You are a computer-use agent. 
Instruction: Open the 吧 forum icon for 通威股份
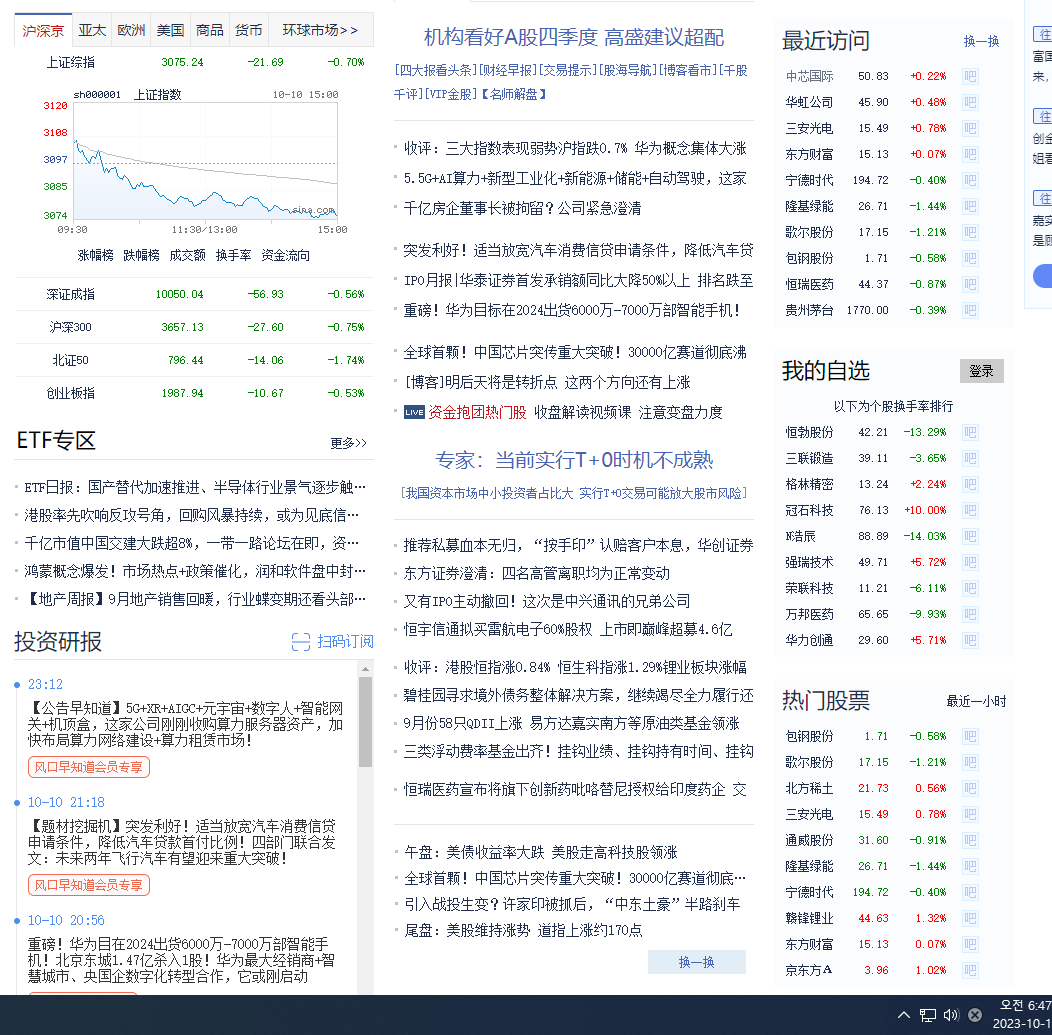pyautogui.click(x=969, y=840)
